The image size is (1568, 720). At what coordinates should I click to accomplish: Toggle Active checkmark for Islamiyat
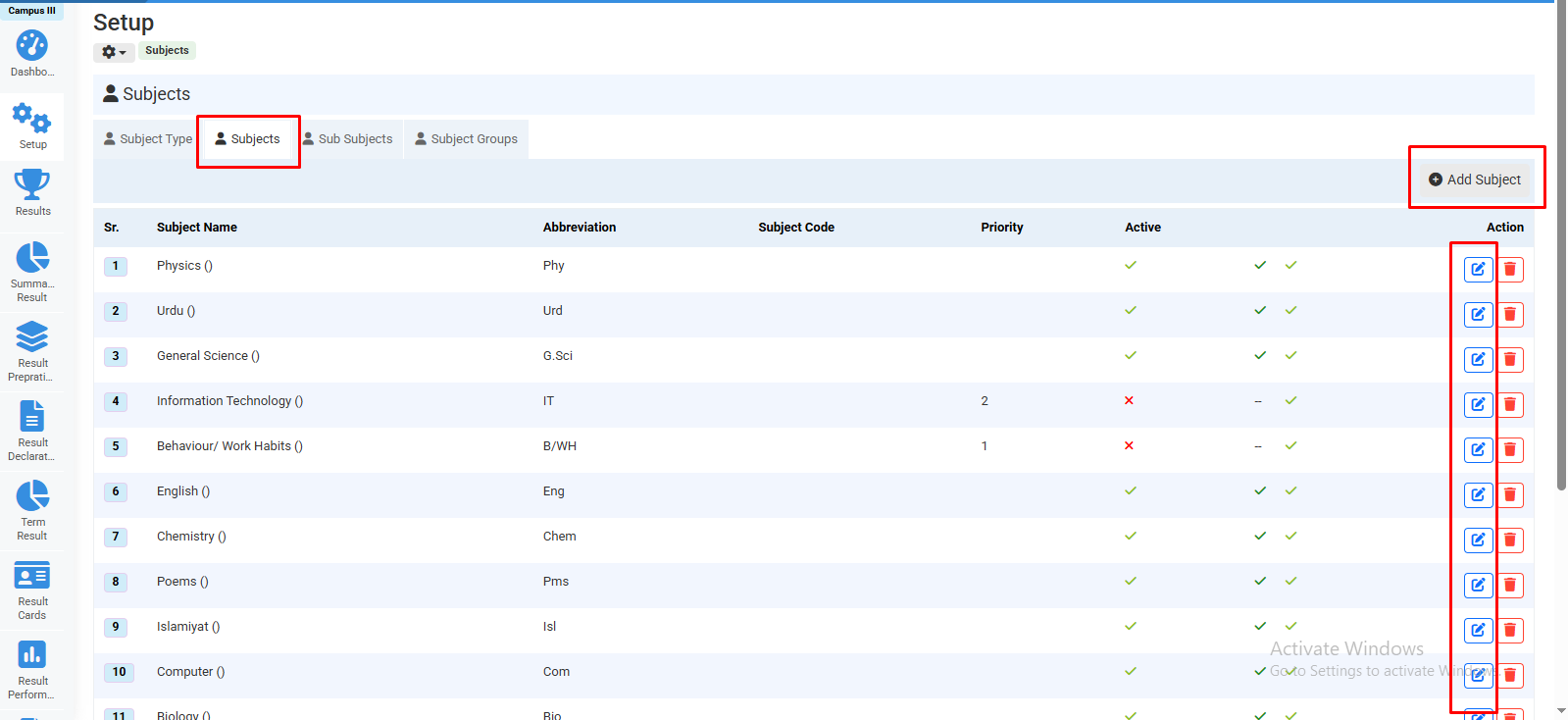tap(1131, 626)
